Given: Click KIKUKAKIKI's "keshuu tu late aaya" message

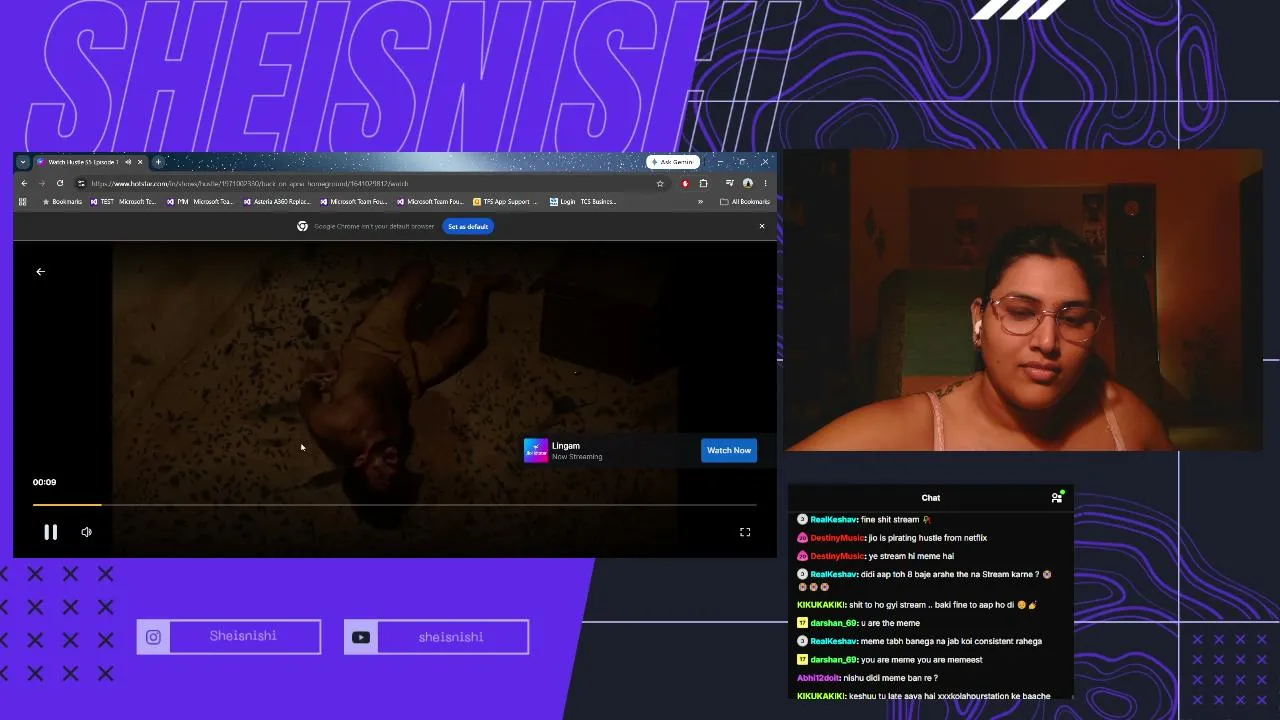Looking at the screenshot, I should pyautogui.click(x=924, y=696).
